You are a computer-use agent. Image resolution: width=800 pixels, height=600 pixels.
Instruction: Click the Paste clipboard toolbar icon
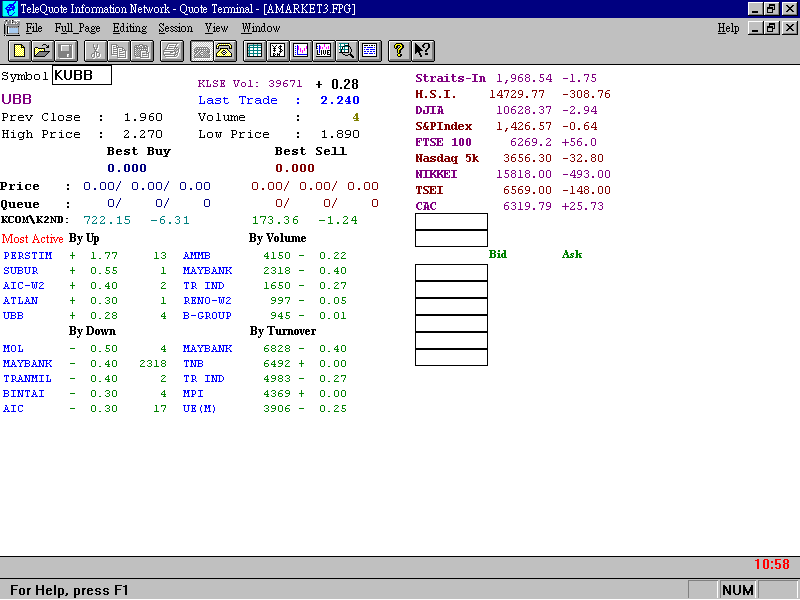142,51
